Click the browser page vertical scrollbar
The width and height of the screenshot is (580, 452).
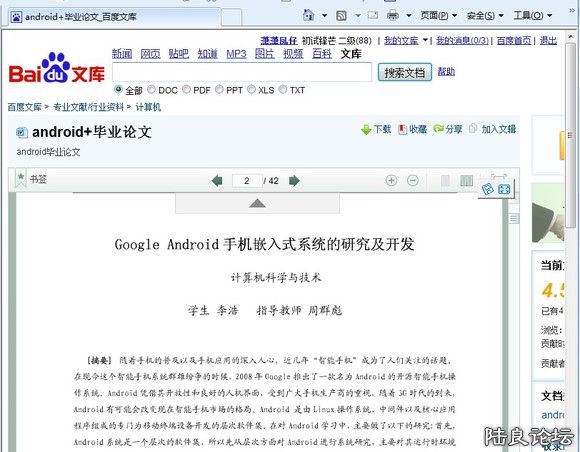pyautogui.click(x=570, y=135)
